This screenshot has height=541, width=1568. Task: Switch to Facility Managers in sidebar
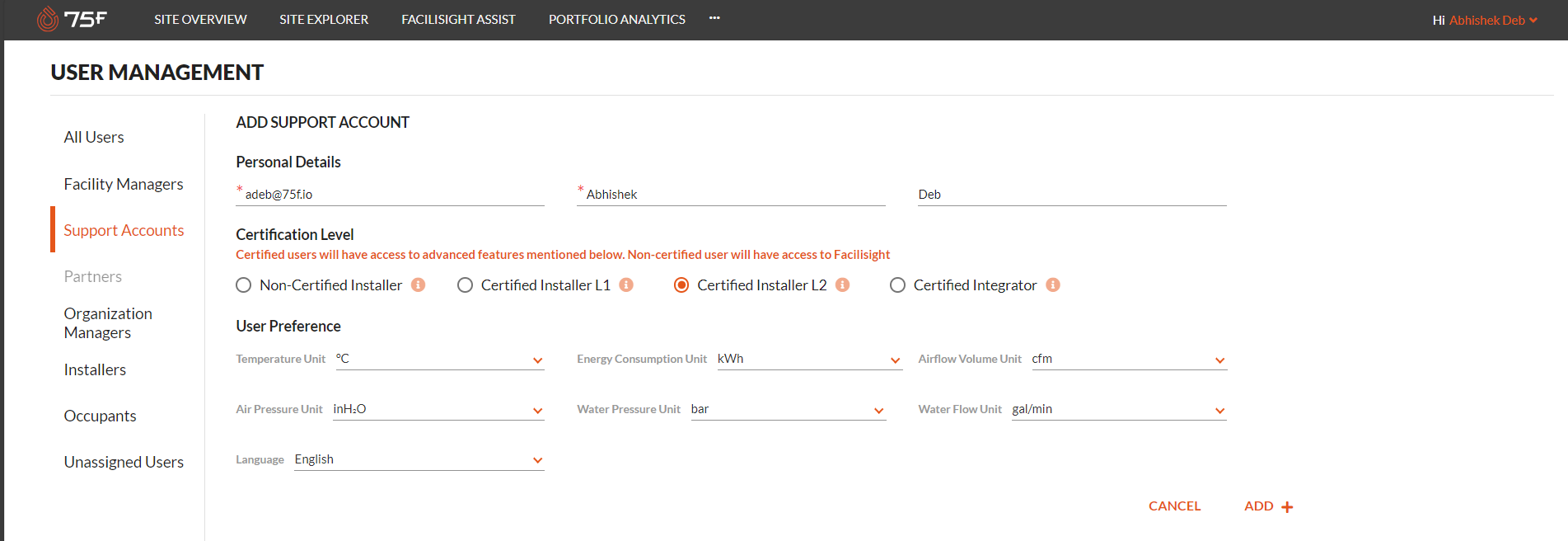(x=124, y=184)
